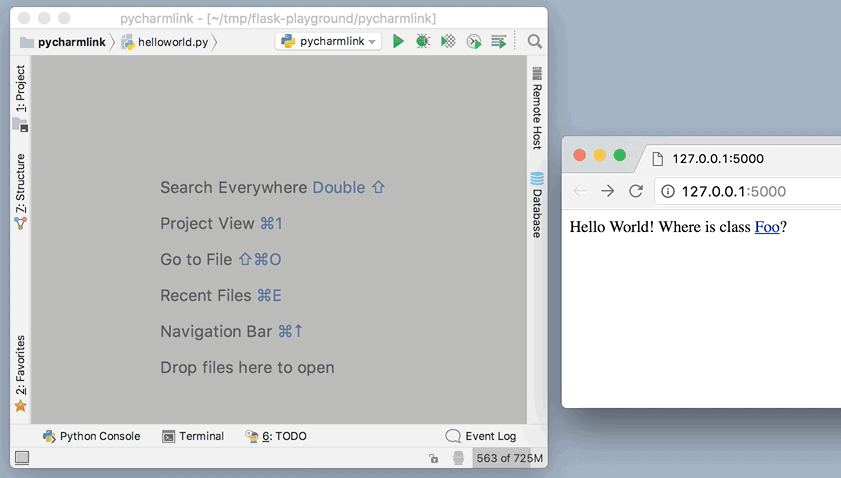Toggle tool window buttons square icon
Screen dimensions: 841x478
pos(22,458)
